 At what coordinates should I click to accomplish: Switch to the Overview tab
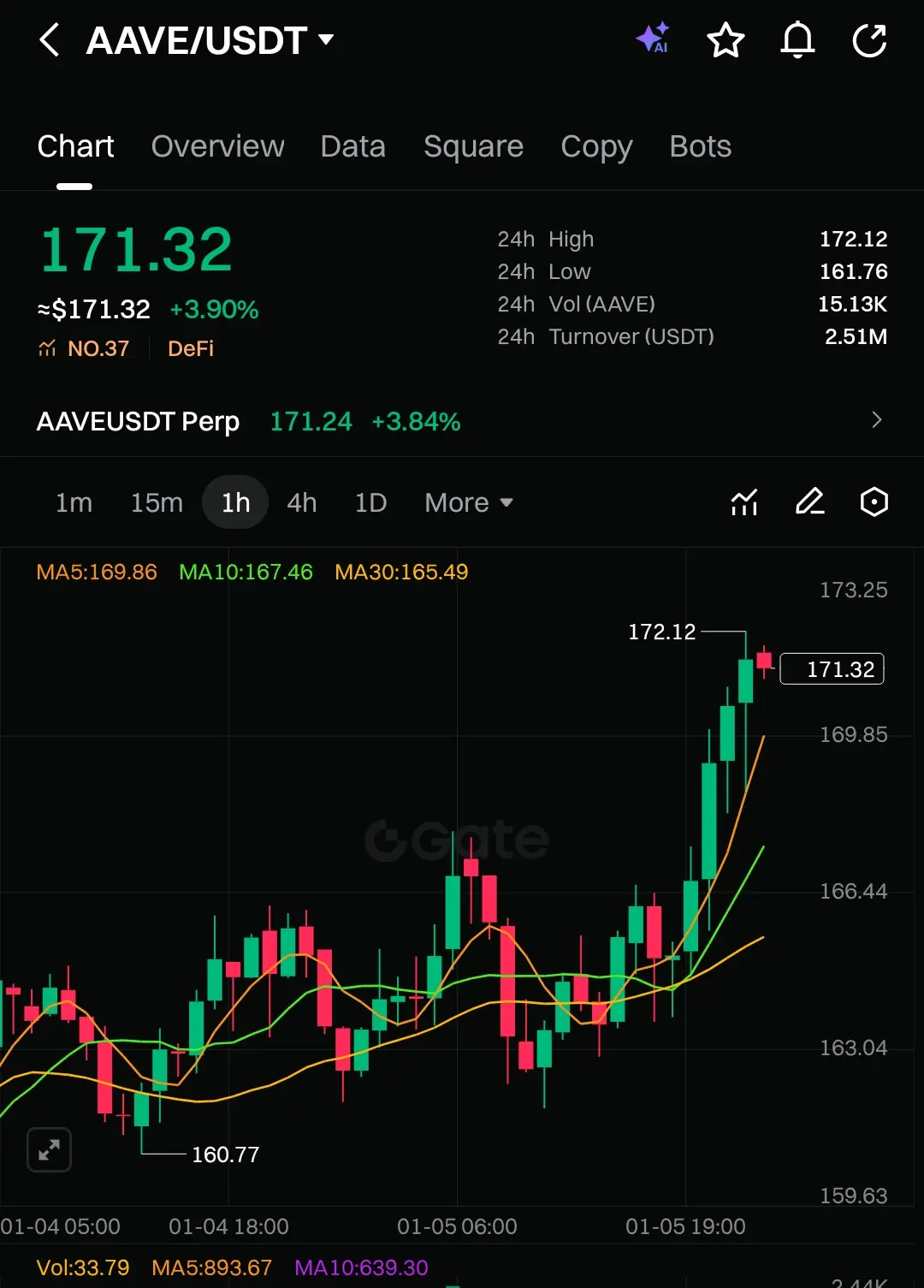click(217, 146)
